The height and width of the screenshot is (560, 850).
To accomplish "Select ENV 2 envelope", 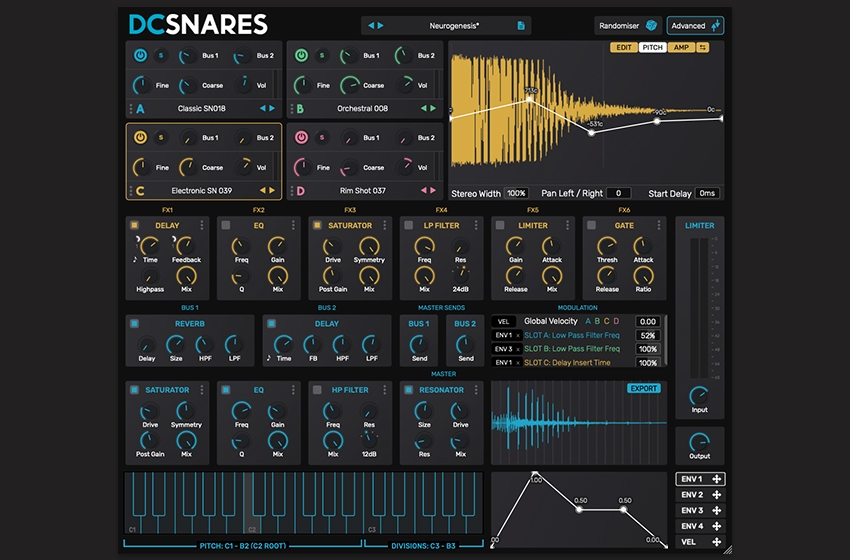I will tap(700, 495).
